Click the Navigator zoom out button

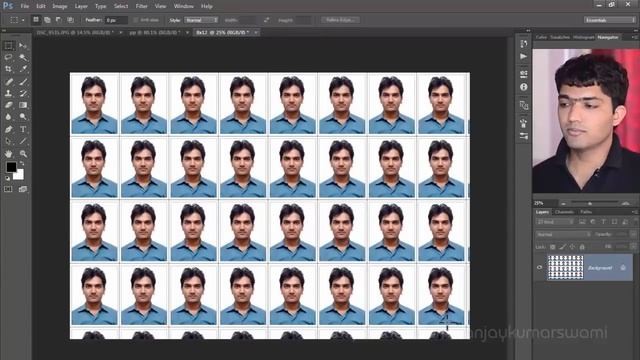point(563,203)
